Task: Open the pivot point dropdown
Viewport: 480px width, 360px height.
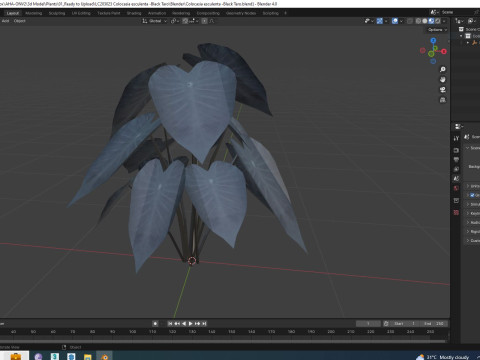Action: tap(175, 21)
